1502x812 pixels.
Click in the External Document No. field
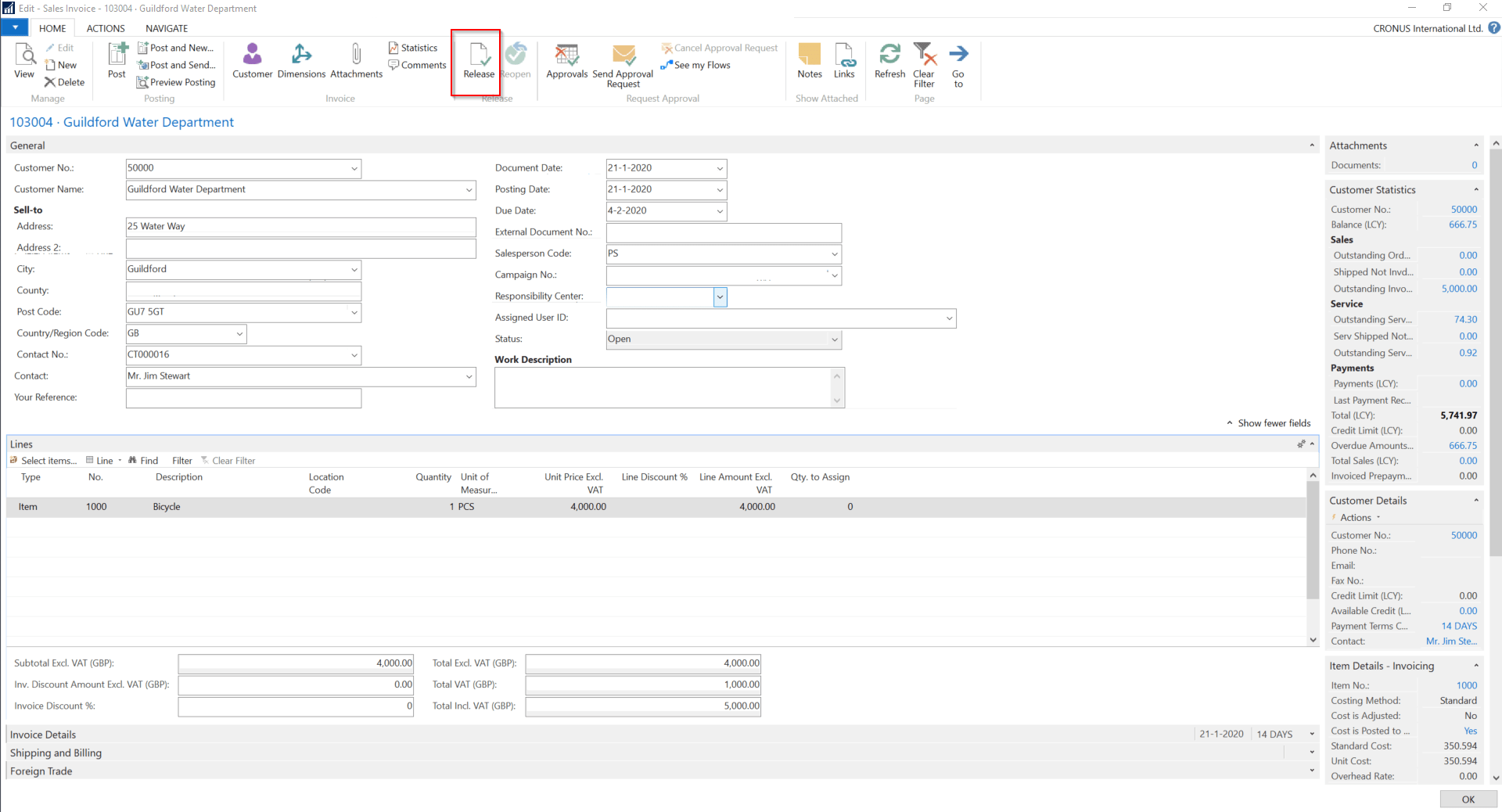click(723, 233)
